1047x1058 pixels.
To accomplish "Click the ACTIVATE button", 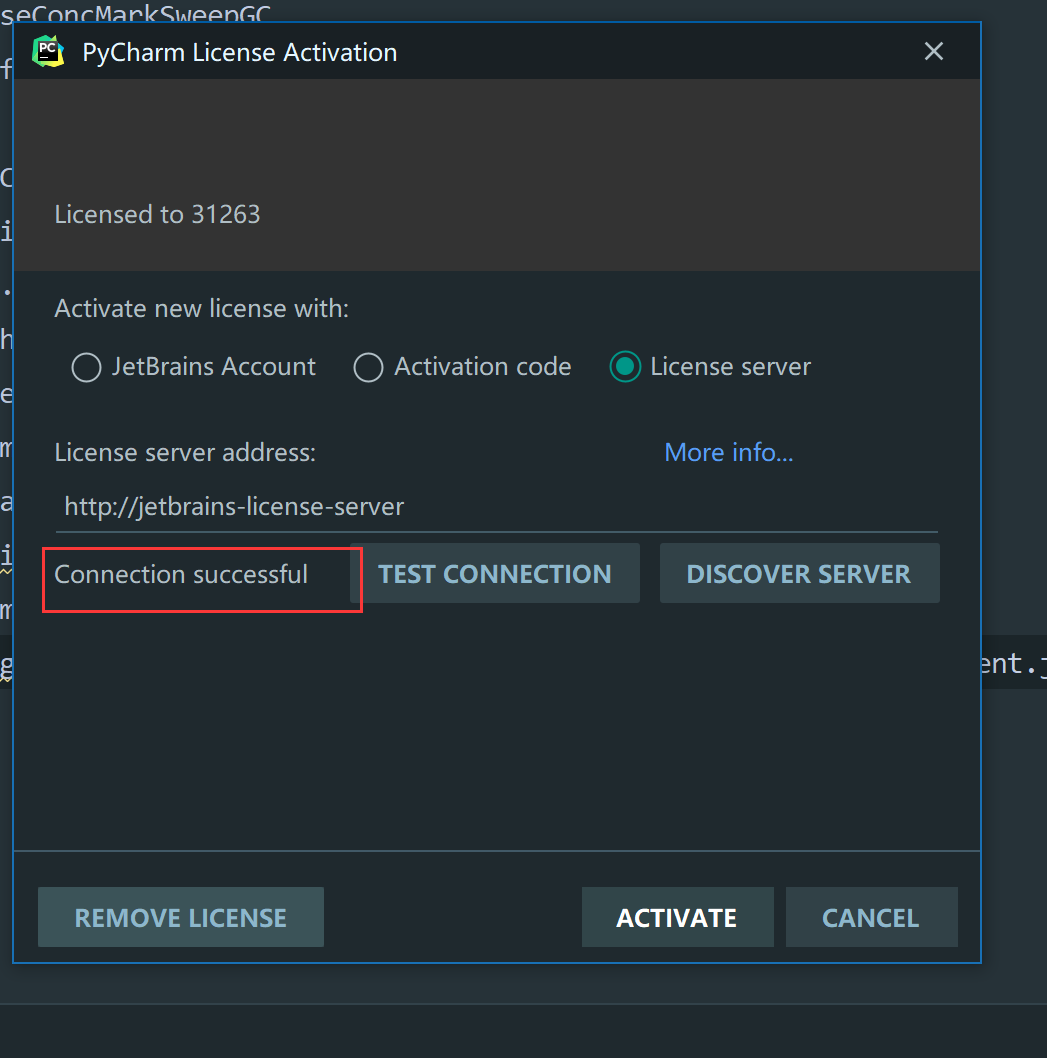I will coord(677,917).
